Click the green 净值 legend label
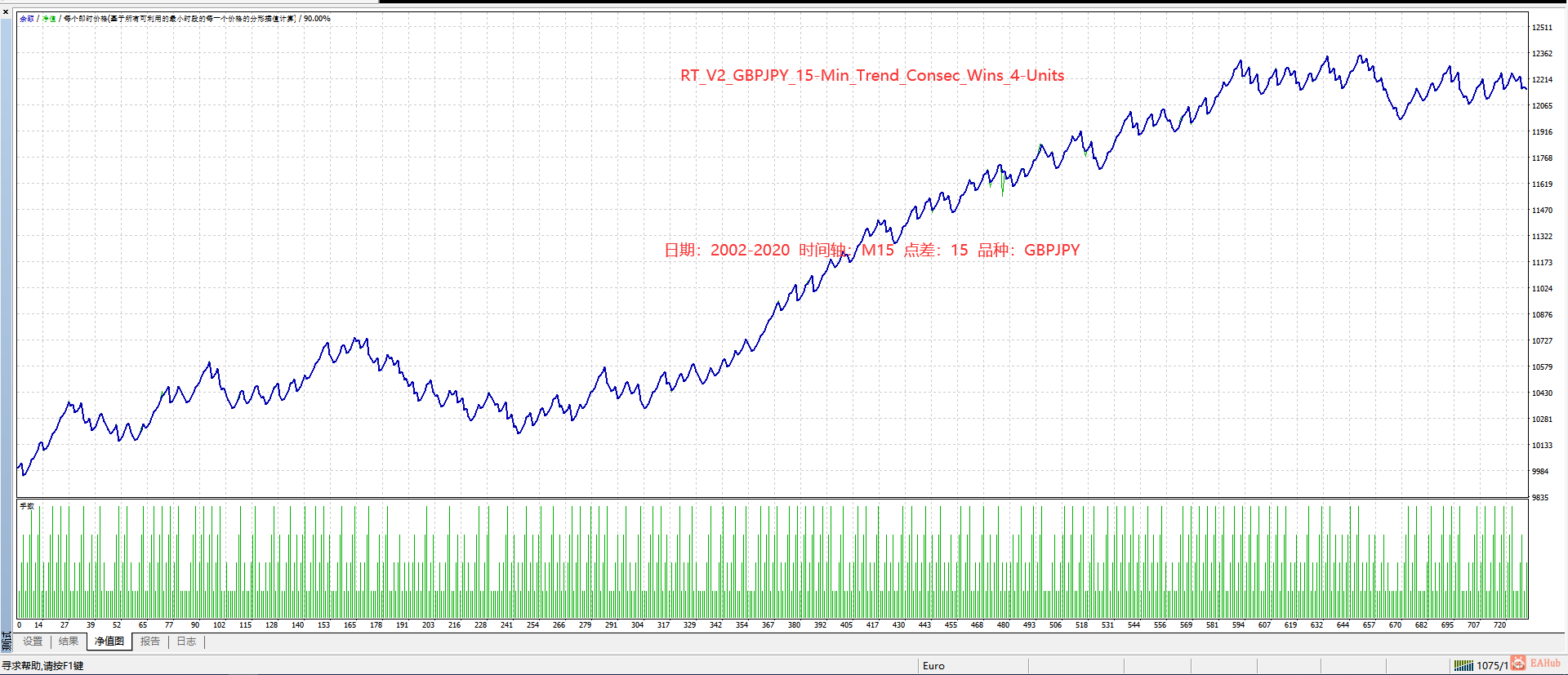 [x=49, y=19]
